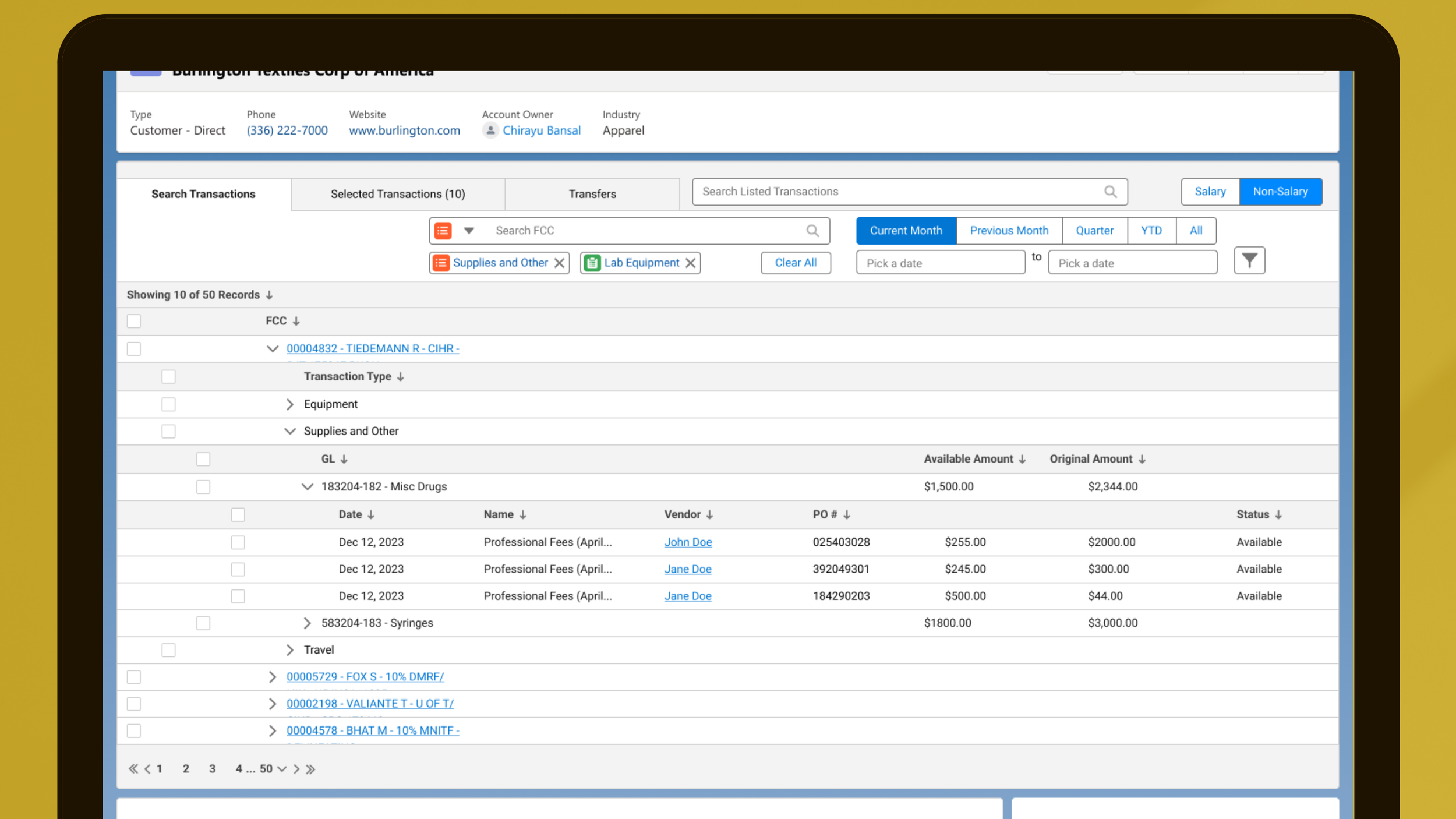This screenshot has height=819, width=1456.
Task: Open Selected Transactions (10) tab
Action: 398,194
